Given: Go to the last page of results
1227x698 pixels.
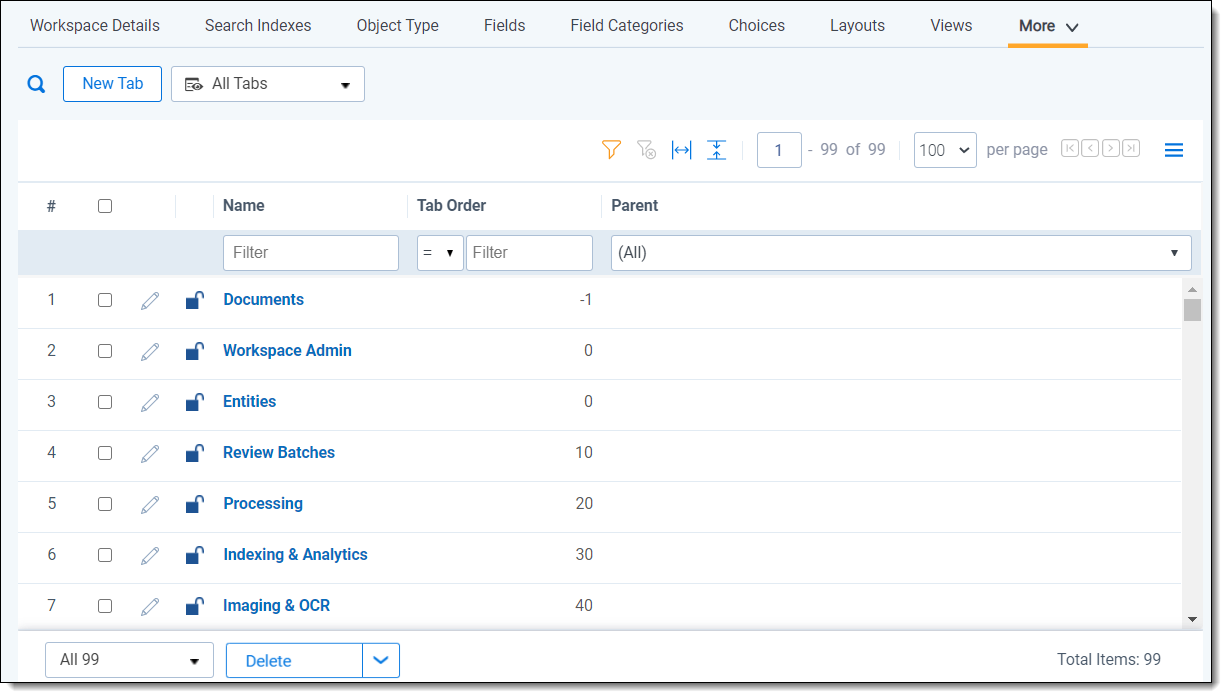Looking at the screenshot, I should [1131, 149].
